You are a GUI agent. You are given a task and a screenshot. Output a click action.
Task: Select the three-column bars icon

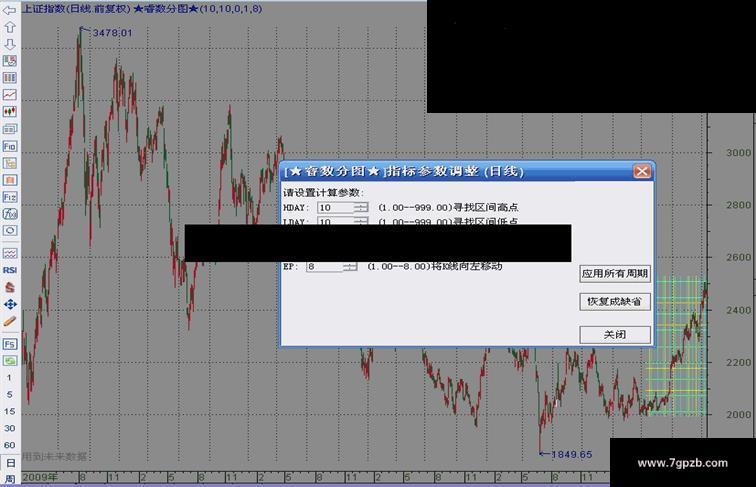click(x=10, y=78)
